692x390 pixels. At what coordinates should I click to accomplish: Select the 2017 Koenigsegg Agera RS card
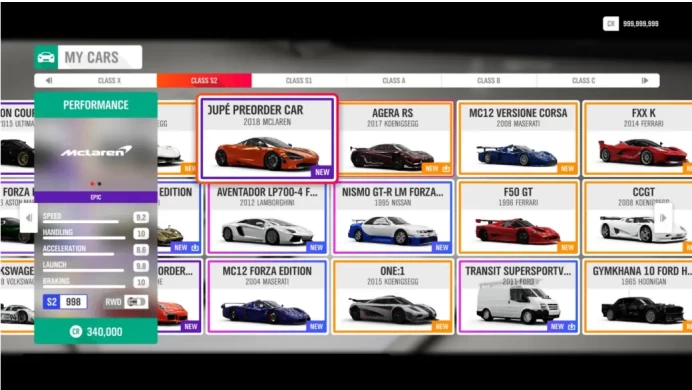392,139
